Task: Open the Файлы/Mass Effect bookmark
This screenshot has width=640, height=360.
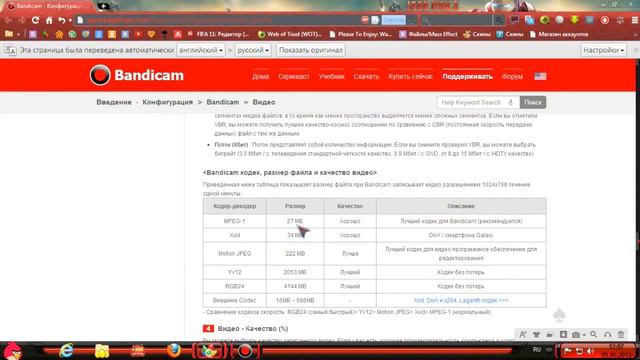Action: (428, 34)
